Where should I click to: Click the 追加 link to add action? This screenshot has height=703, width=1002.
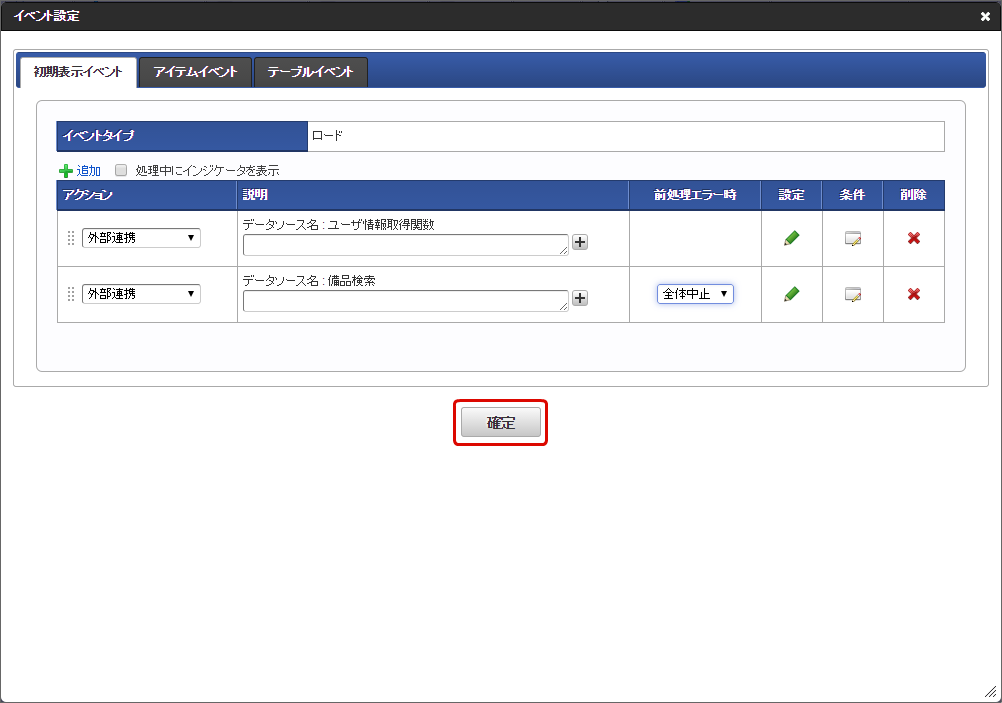click(88, 171)
